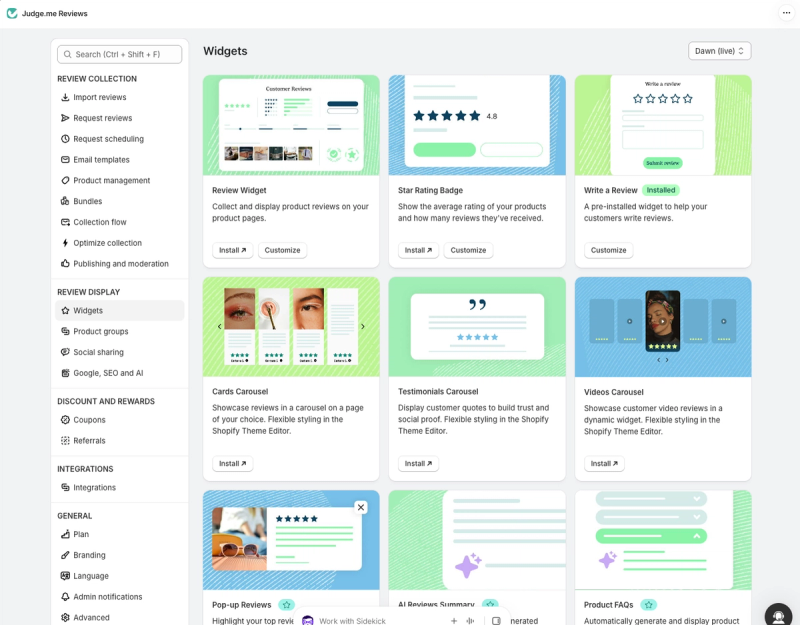Click the Referrals icon

[x=65, y=441]
